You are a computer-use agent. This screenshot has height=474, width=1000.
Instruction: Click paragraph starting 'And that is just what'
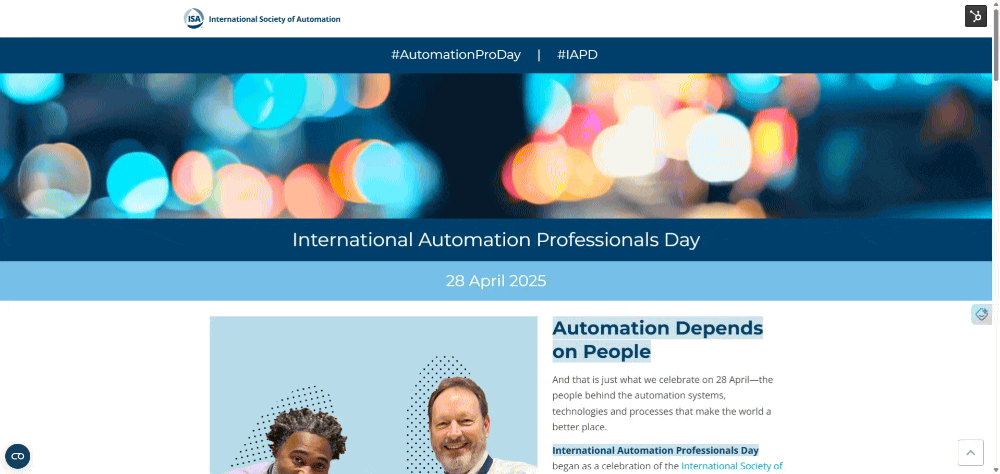[662, 403]
